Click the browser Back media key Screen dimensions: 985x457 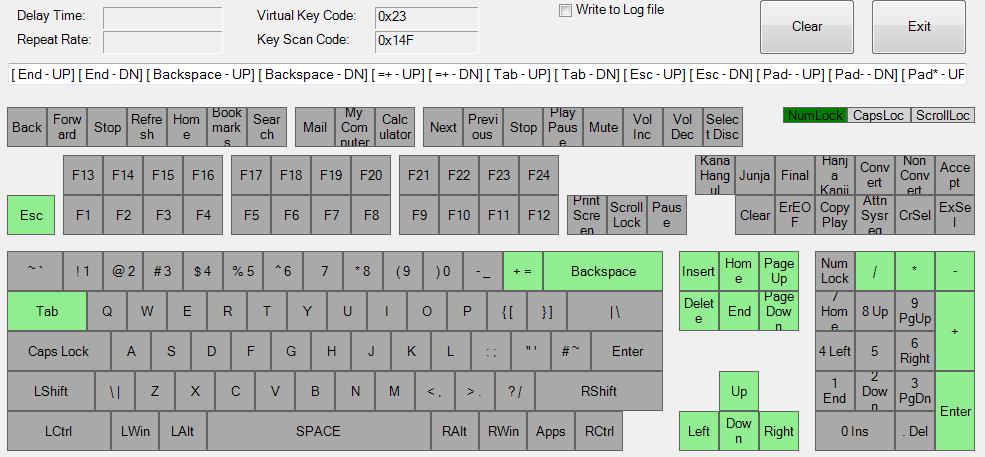tap(27, 127)
